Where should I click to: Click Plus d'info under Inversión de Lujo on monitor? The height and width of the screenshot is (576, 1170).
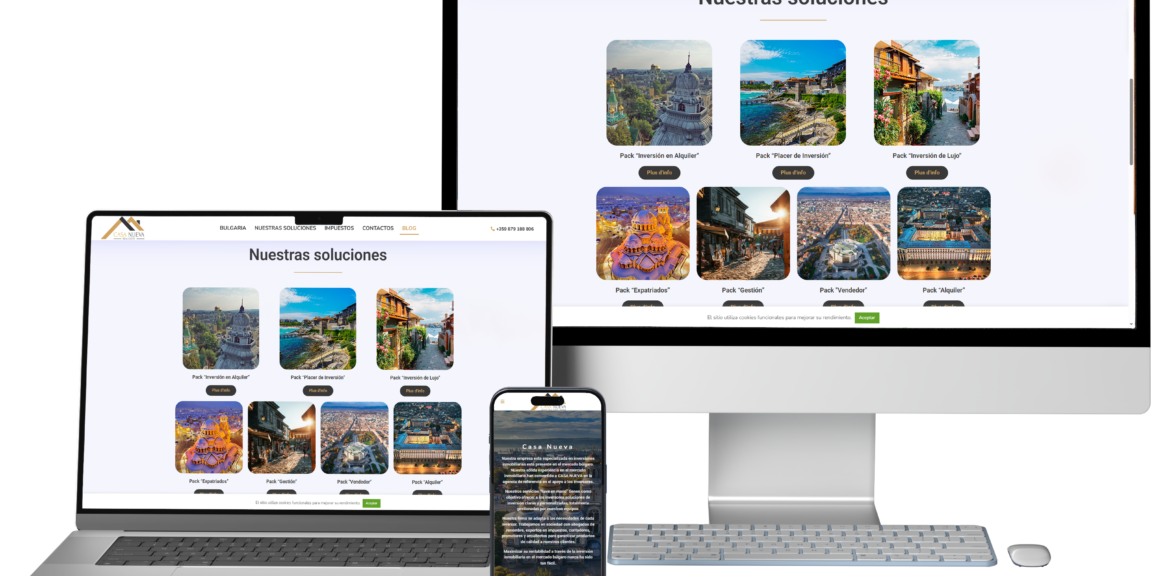click(x=927, y=172)
